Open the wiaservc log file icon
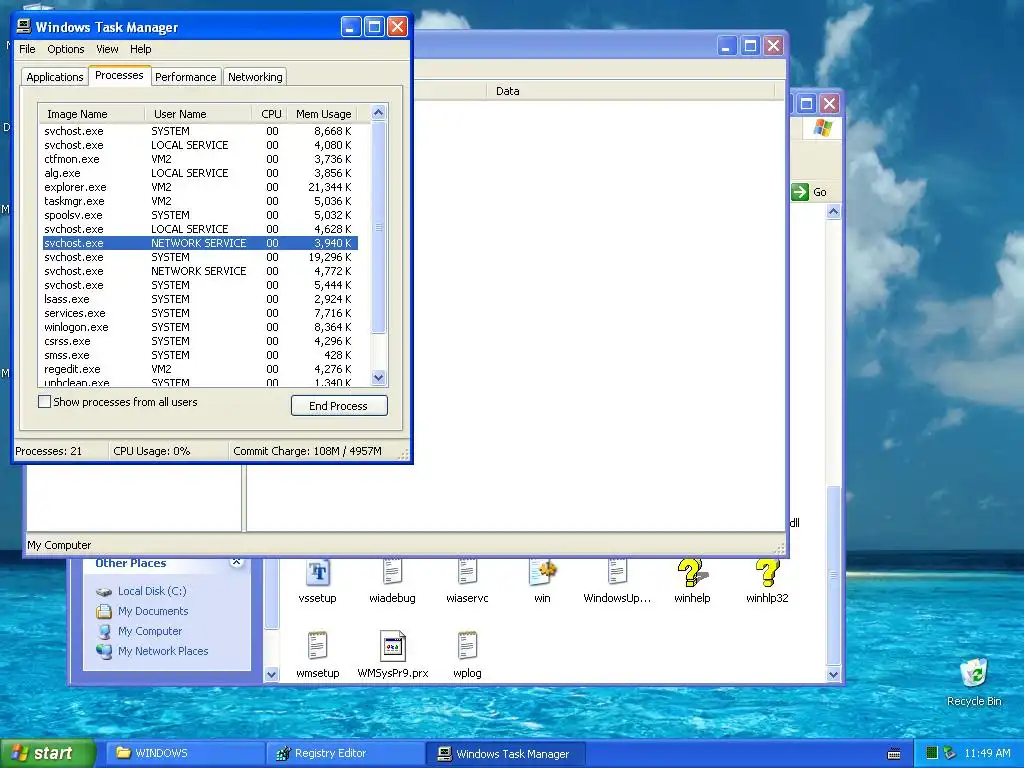This screenshot has height=768, width=1024. pos(467,573)
